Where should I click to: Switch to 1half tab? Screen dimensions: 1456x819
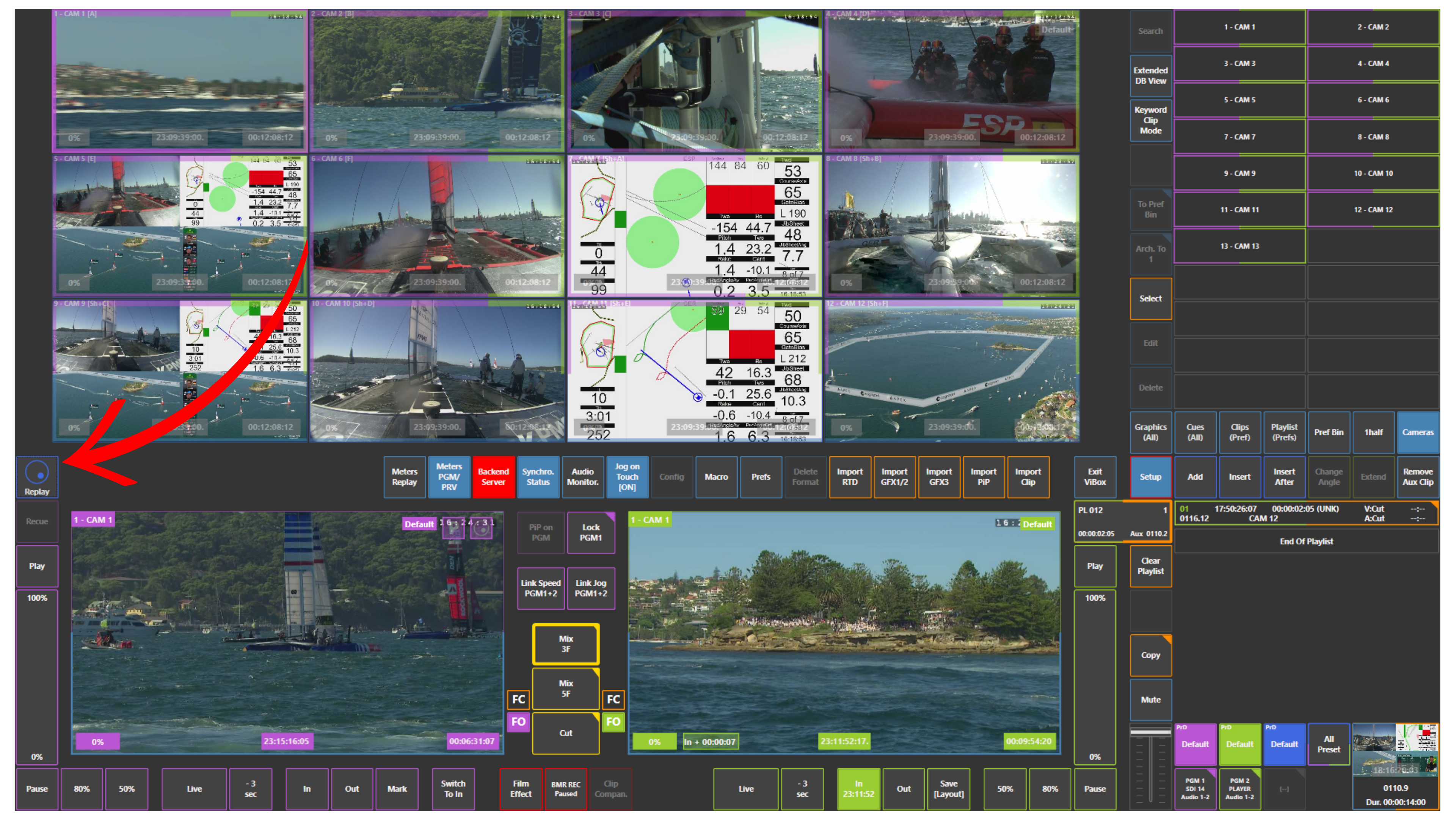tap(1373, 432)
